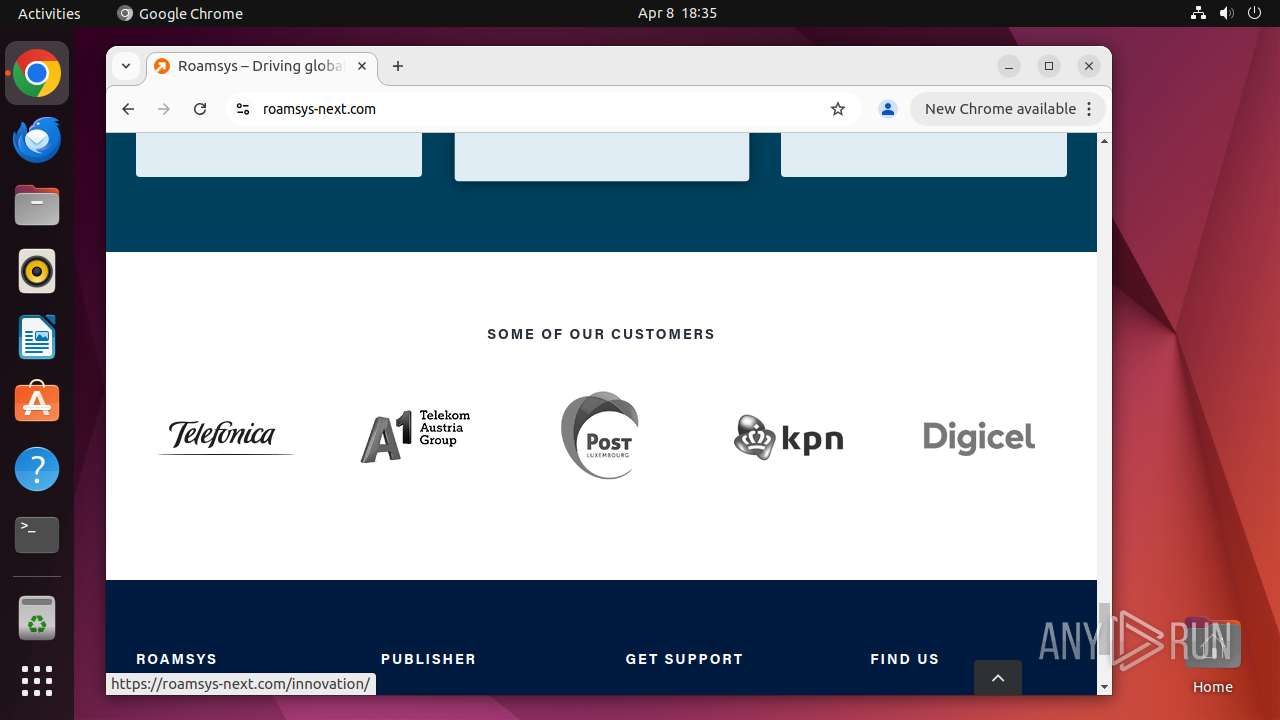1280x720 pixels.
Task: Open the power menu in the top bar
Action: click(1255, 13)
